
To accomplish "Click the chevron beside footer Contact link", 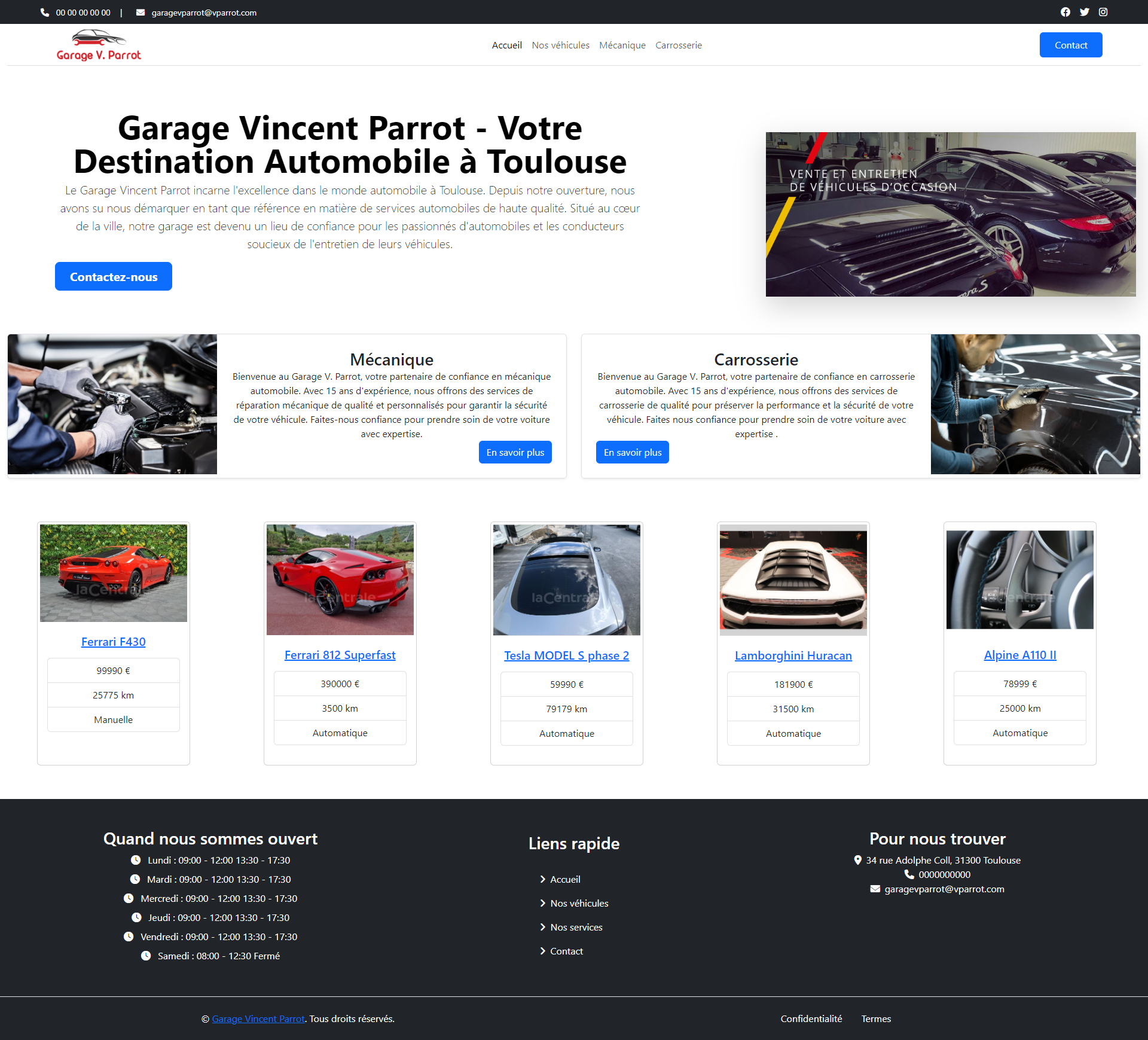I will click(543, 951).
